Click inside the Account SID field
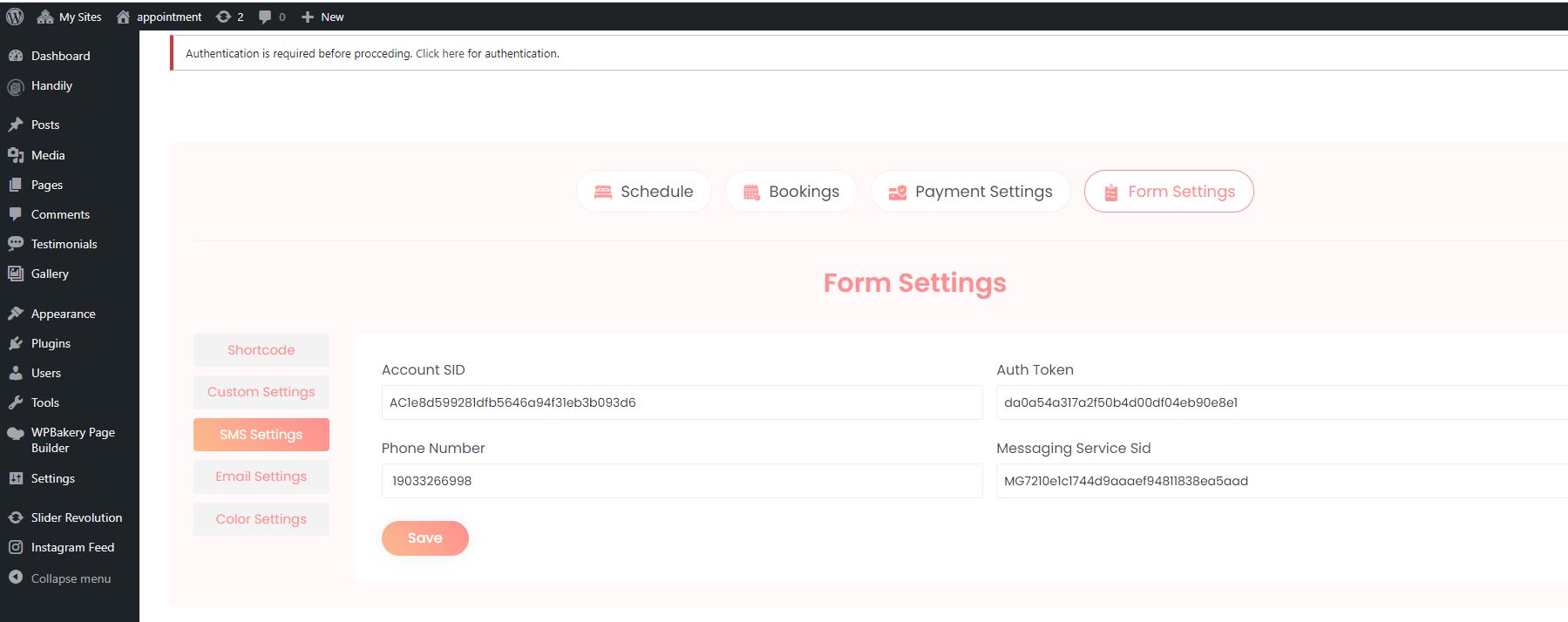 point(681,402)
